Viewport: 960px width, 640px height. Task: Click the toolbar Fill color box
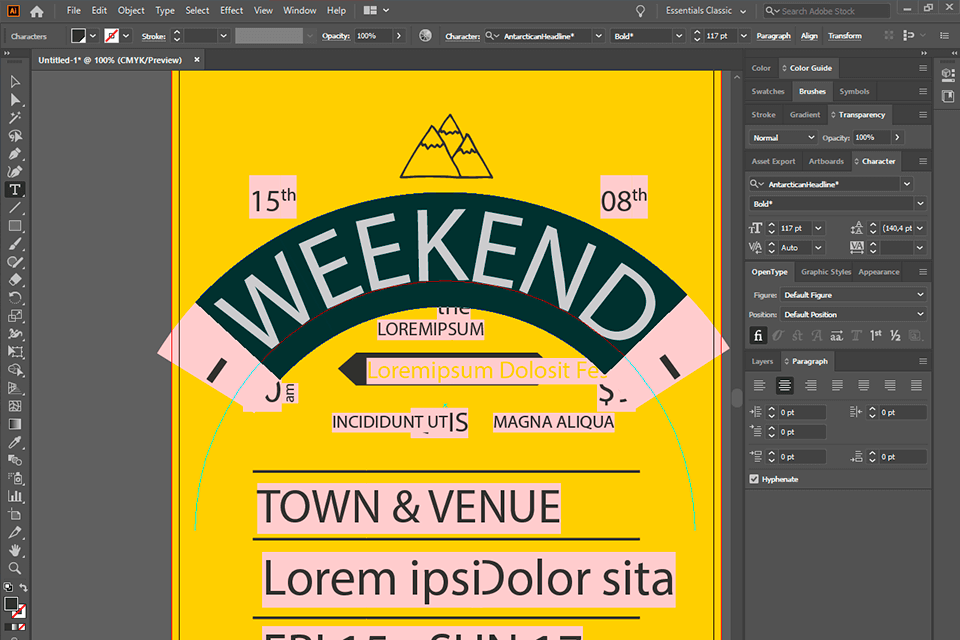(10, 604)
